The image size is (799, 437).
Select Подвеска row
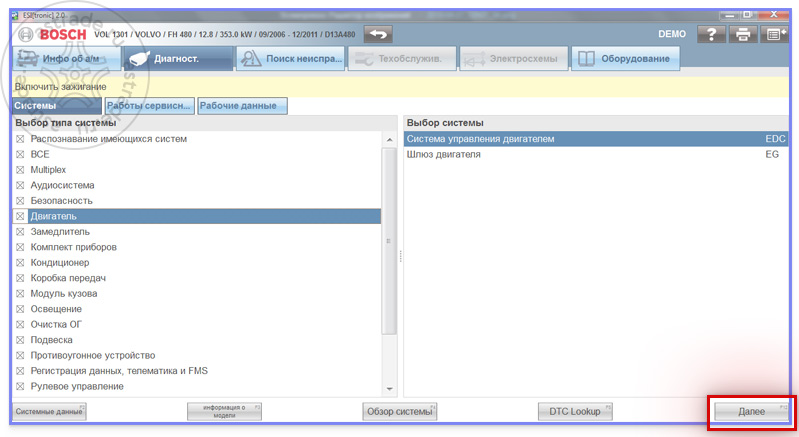(x=197, y=340)
